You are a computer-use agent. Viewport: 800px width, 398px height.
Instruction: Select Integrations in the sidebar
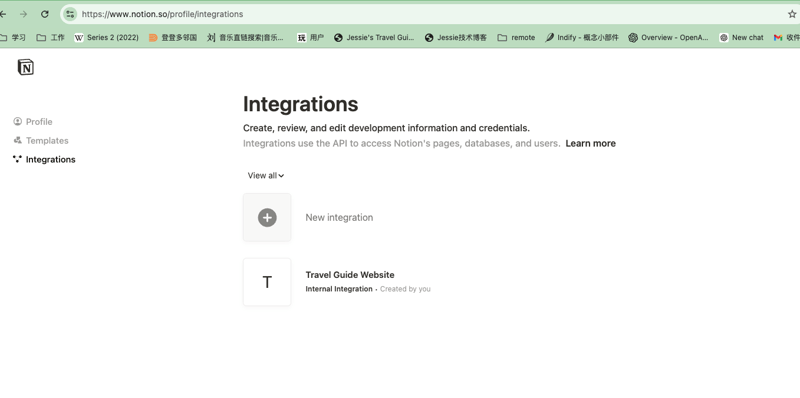point(44,159)
